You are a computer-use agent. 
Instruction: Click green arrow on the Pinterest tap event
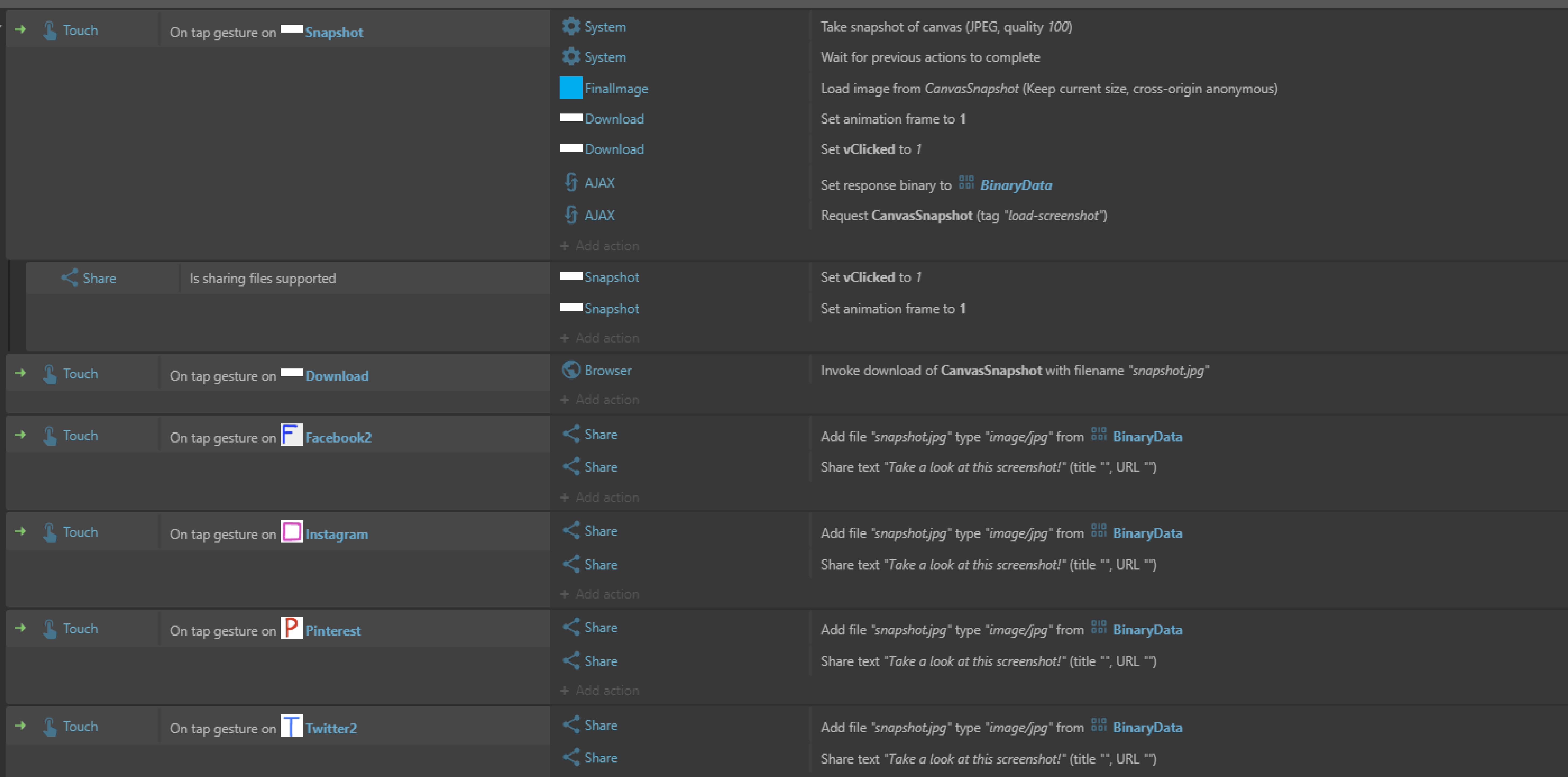(x=20, y=628)
